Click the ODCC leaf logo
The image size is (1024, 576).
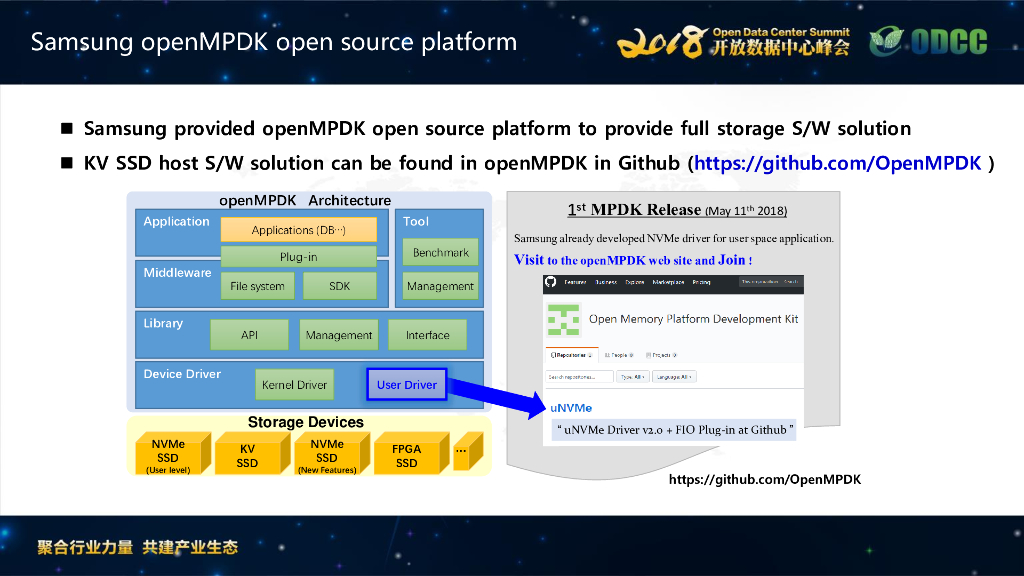885,42
